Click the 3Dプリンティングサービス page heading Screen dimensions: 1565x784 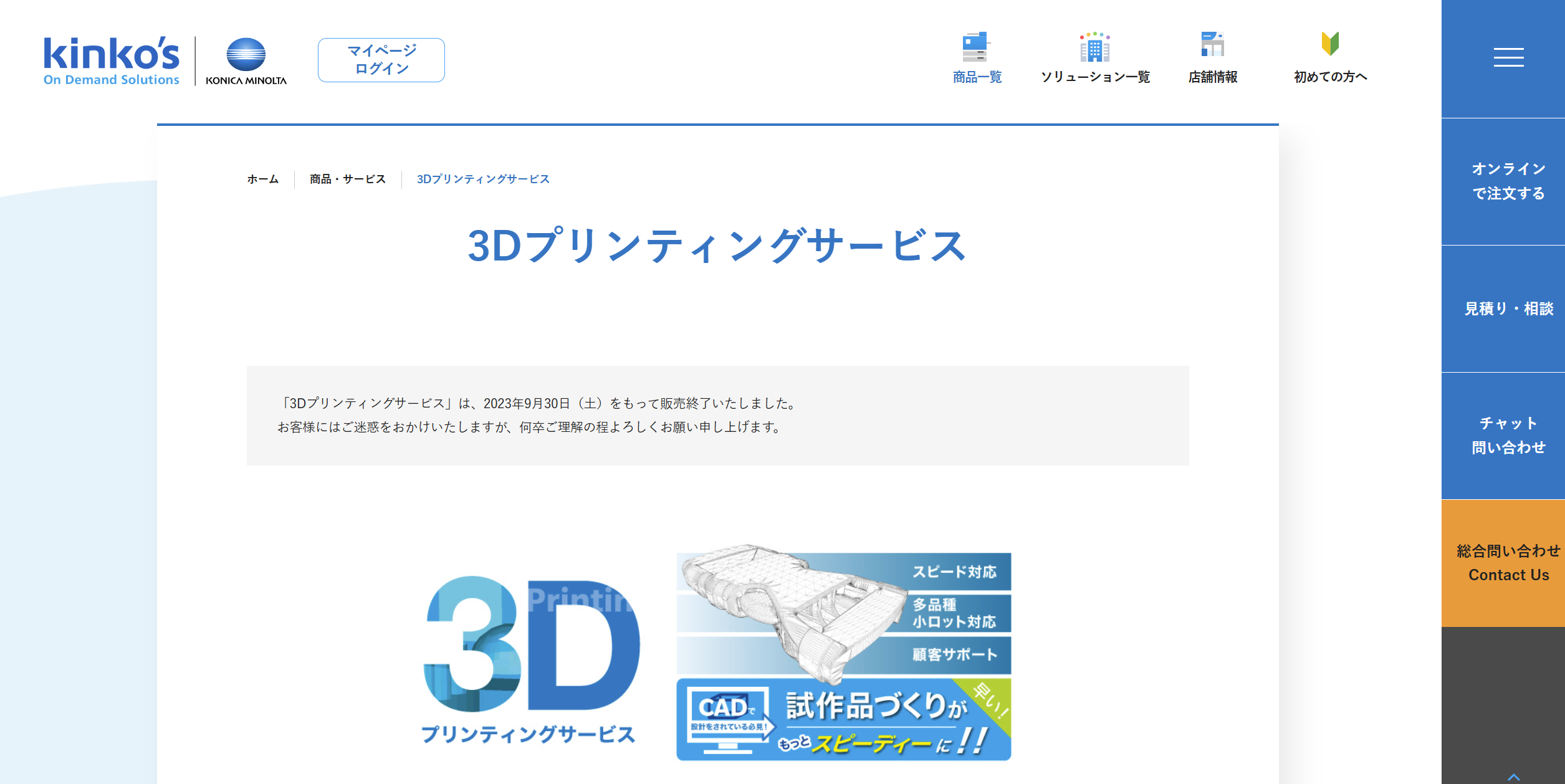pos(717,246)
